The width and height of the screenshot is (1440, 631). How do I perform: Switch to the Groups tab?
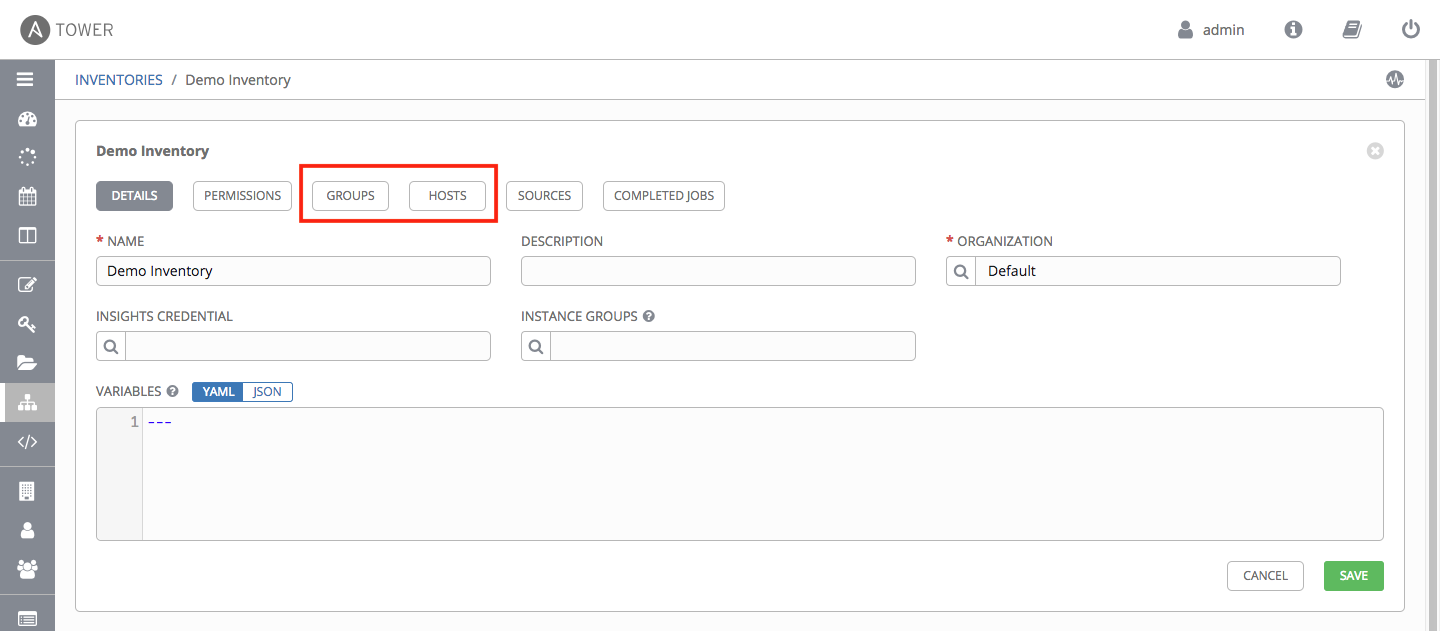pos(350,196)
